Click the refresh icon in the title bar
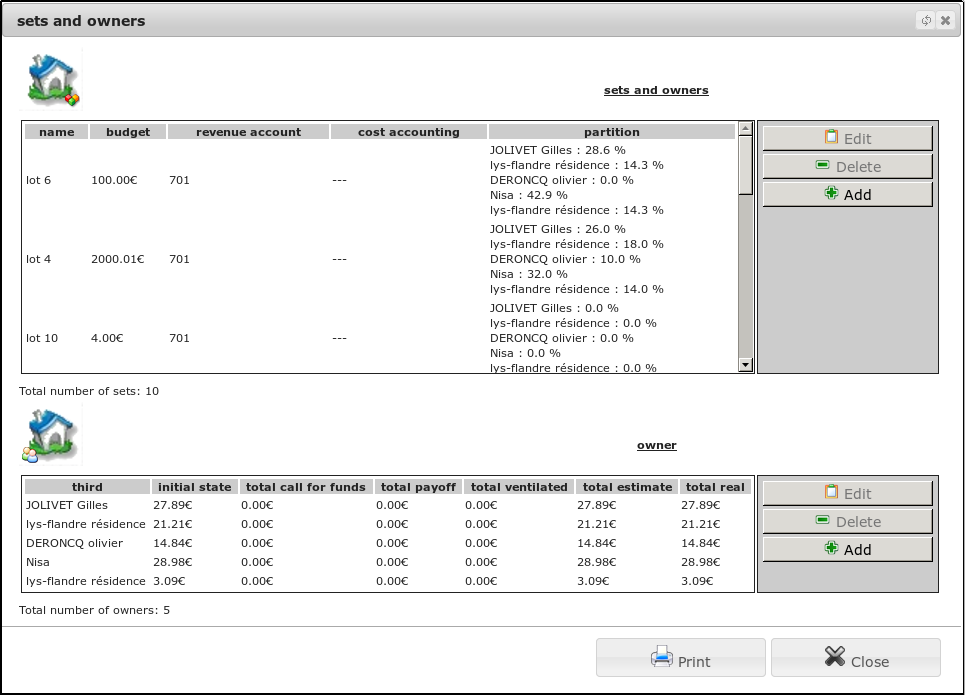The width and height of the screenshot is (965, 695). pyautogui.click(x=926, y=20)
